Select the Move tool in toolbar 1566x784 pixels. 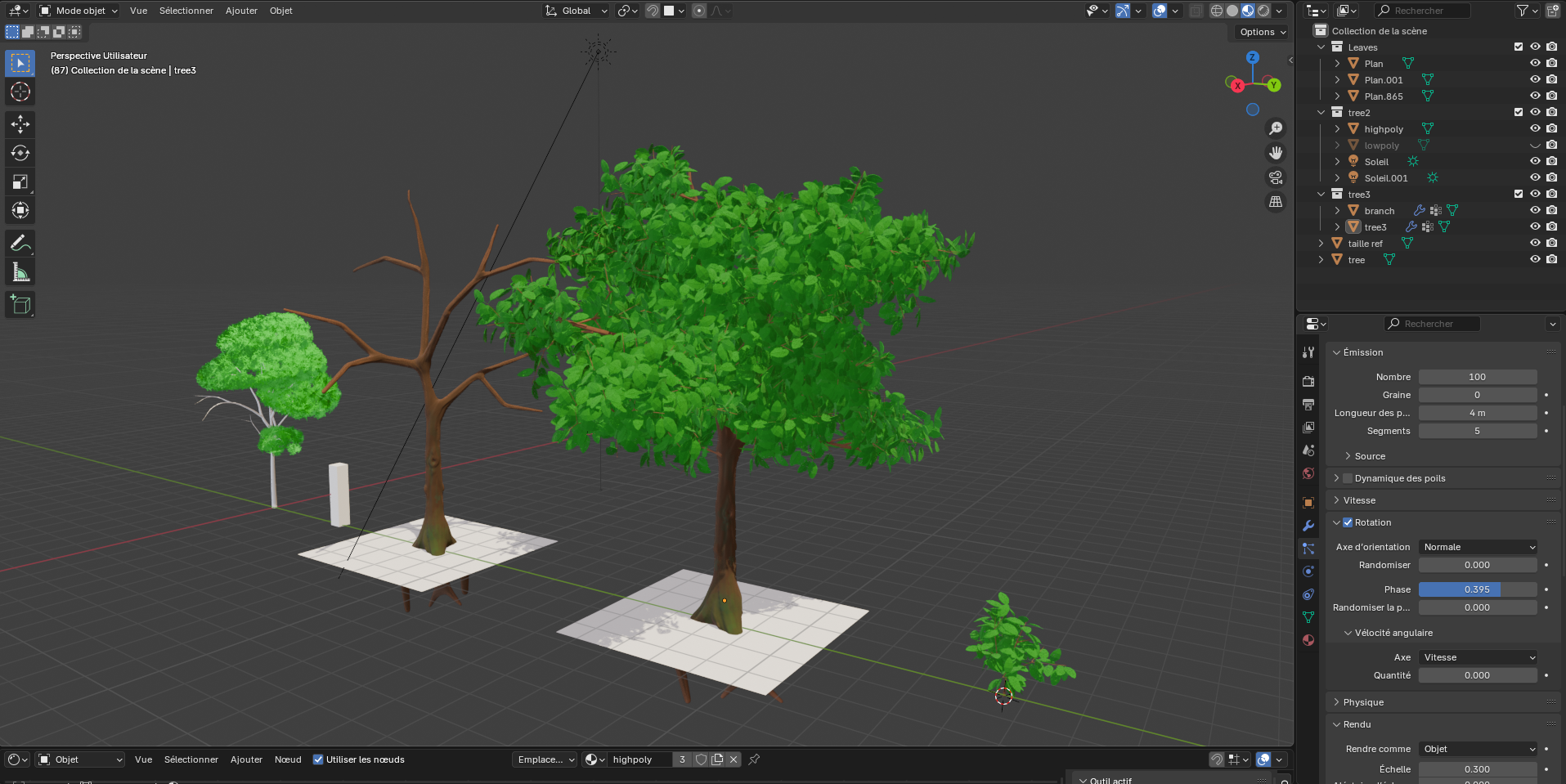tap(20, 124)
